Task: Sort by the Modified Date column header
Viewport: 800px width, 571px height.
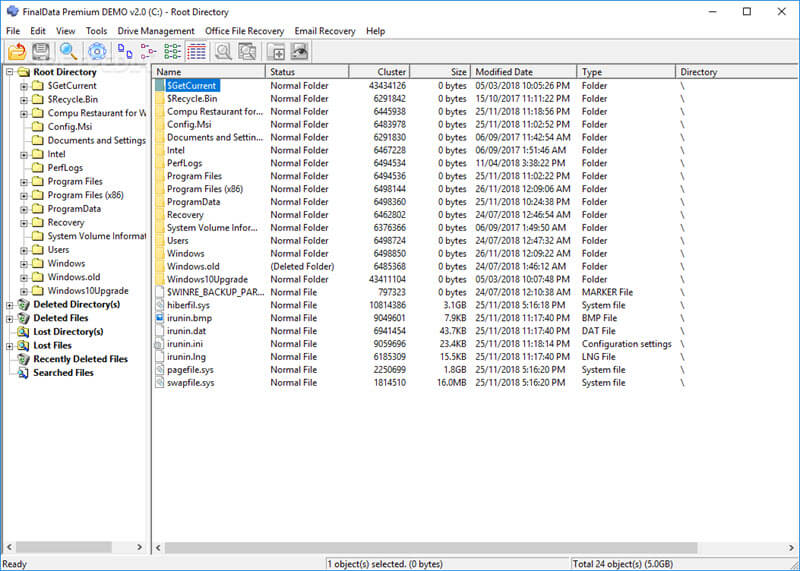Action: pos(523,72)
